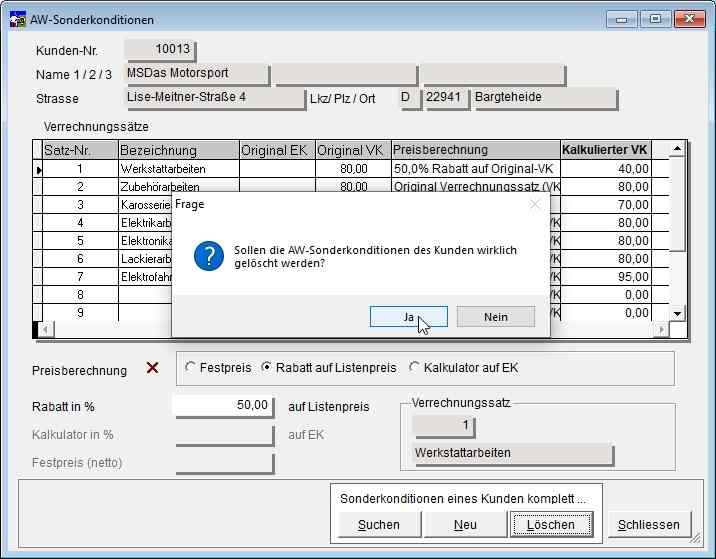Image resolution: width=716 pixels, height=559 pixels.
Task: Click Satz-Nr. cell 5
Action: (80, 241)
